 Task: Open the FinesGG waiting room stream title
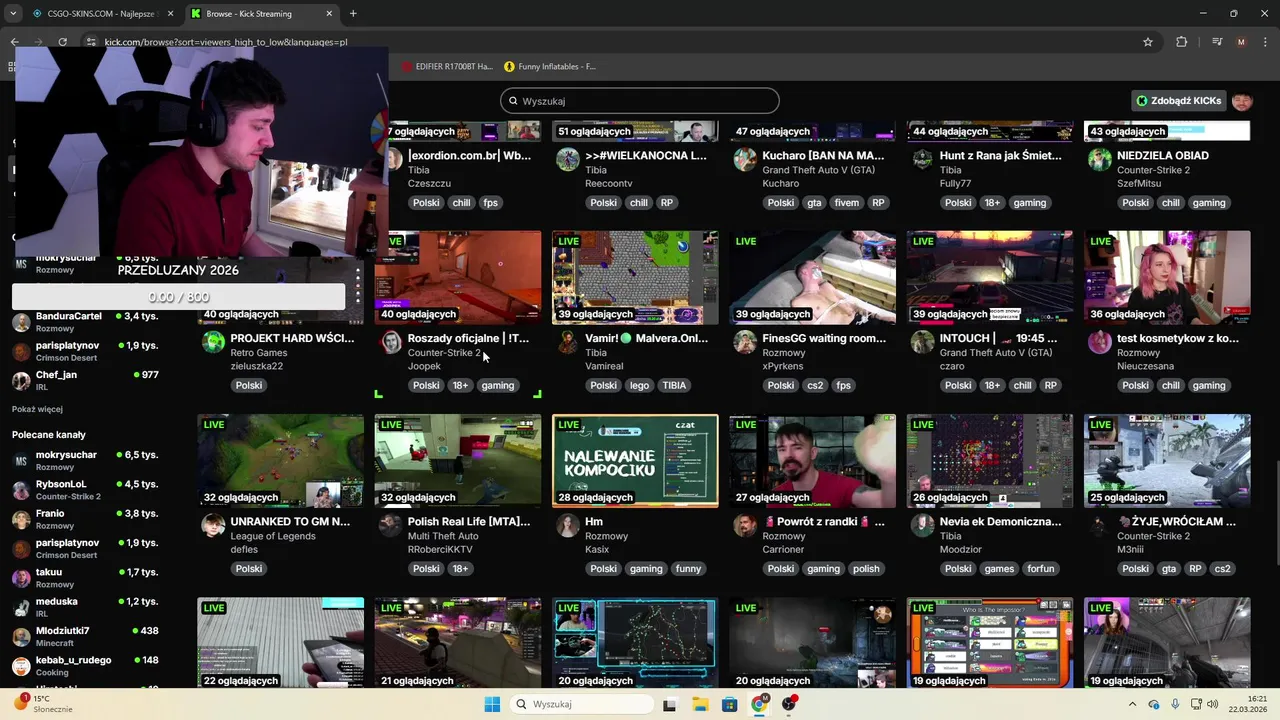tap(824, 338)
